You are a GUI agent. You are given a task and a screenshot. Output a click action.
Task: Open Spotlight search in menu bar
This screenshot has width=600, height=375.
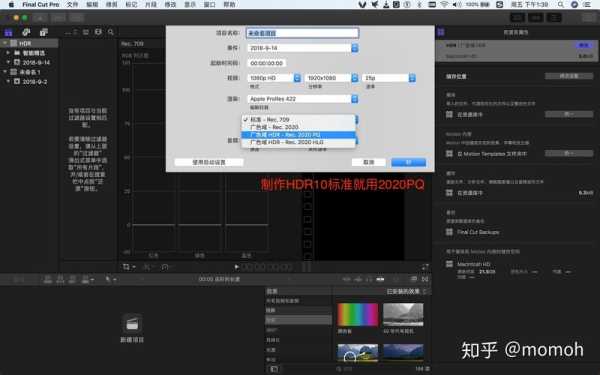click(x=561, y=5)
